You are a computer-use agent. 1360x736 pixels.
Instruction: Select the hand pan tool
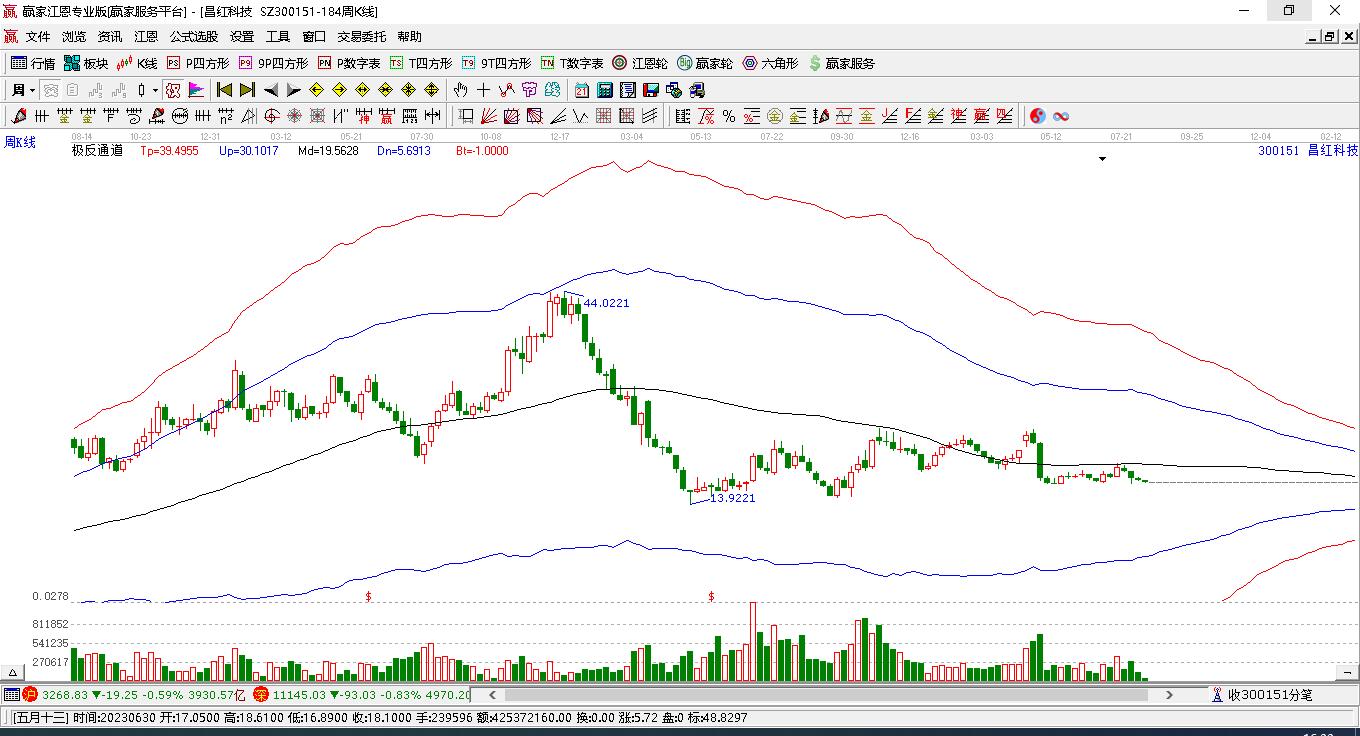pyautogui.click(x=461, y=90)
